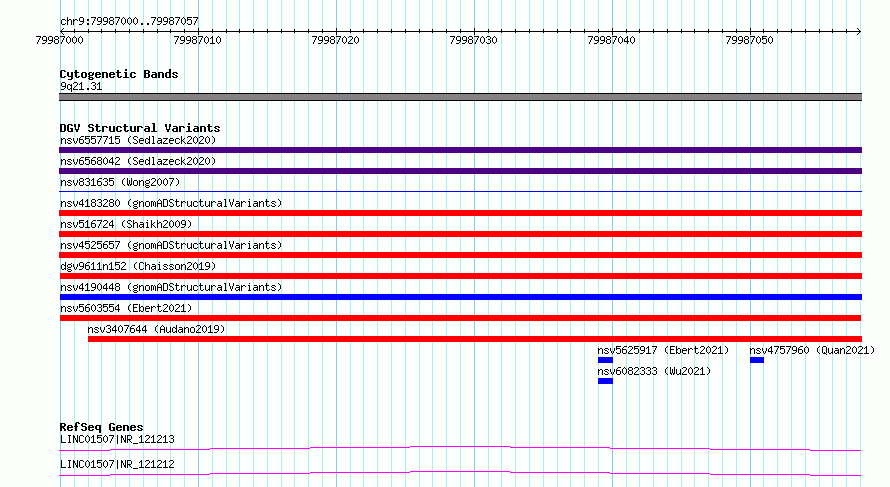
Task: Click the nsv4183280 (gnomADStructuralVariants) label
Action: point(171,203)
